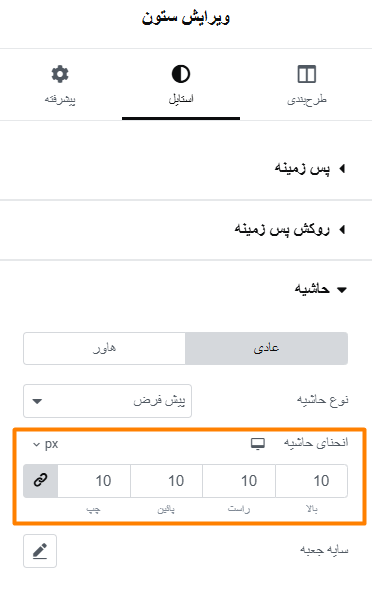
Task: Click the بالا border radius field
Action: click(x=311, y=481)
